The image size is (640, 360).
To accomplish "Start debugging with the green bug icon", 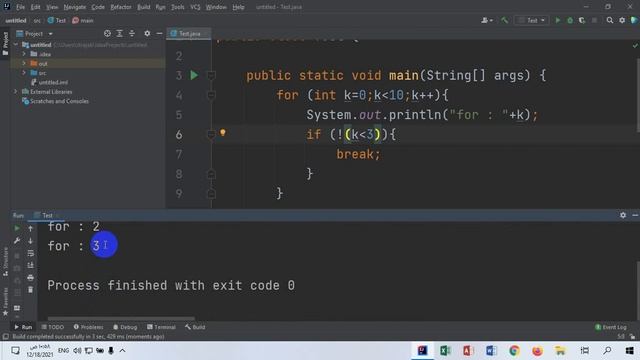I will (x=570, y=20).
